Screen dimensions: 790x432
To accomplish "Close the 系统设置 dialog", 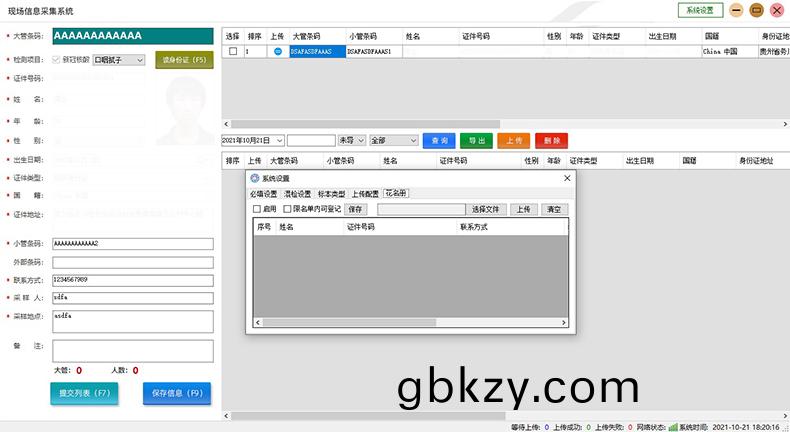I will tap(567, 178).
